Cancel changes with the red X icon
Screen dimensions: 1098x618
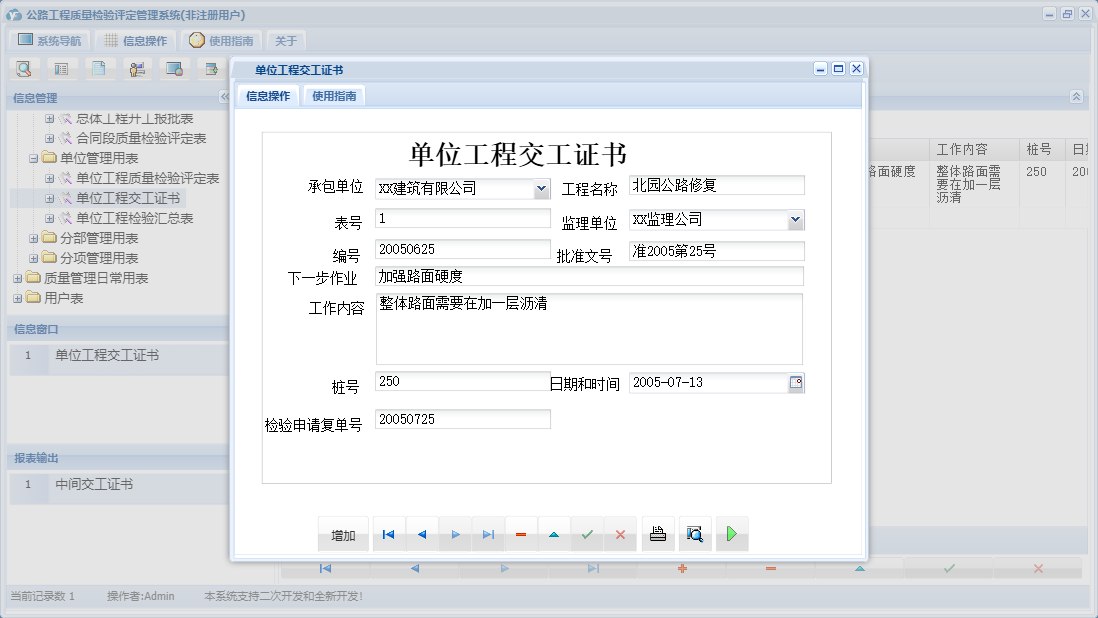tap(620, 533)
